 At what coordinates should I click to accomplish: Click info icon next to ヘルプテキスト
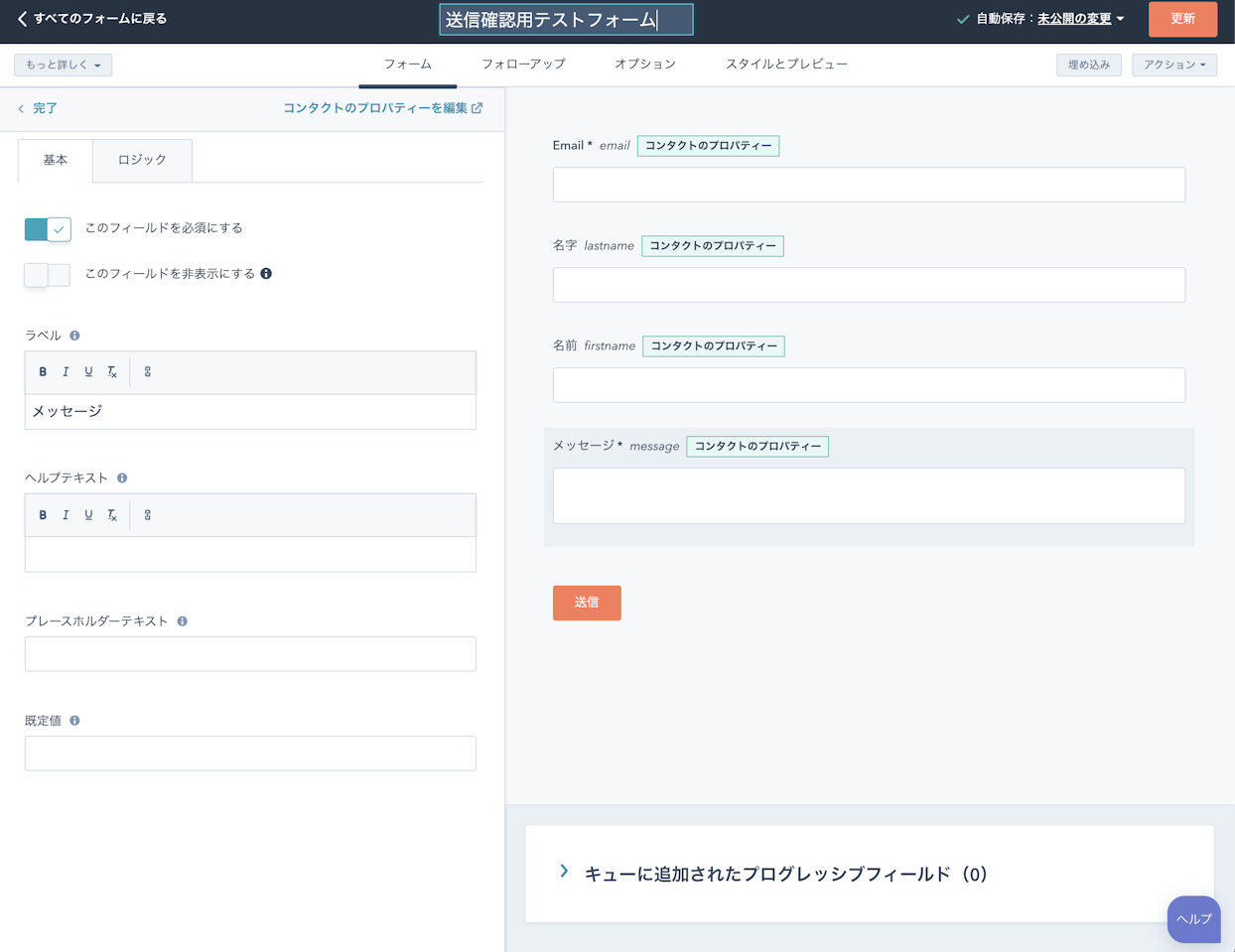coord(122,478)
